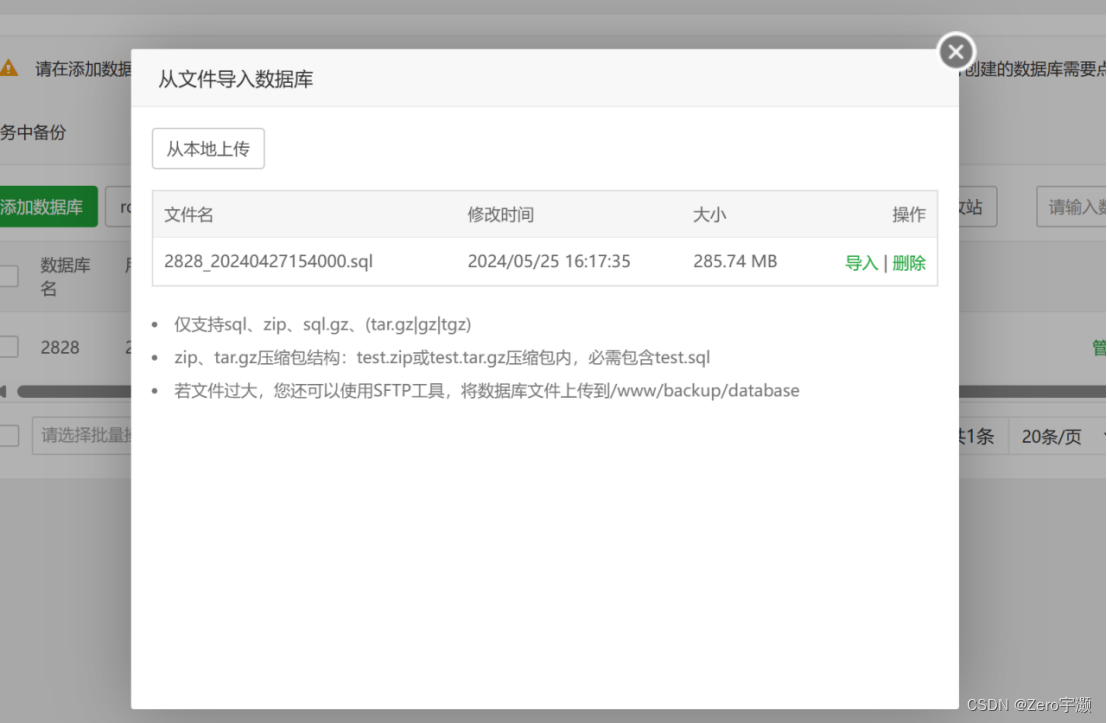Select the file name 2828_20240427154000.sql
The width and height of the screenshot is (1107, 723).
pos(268,261)
